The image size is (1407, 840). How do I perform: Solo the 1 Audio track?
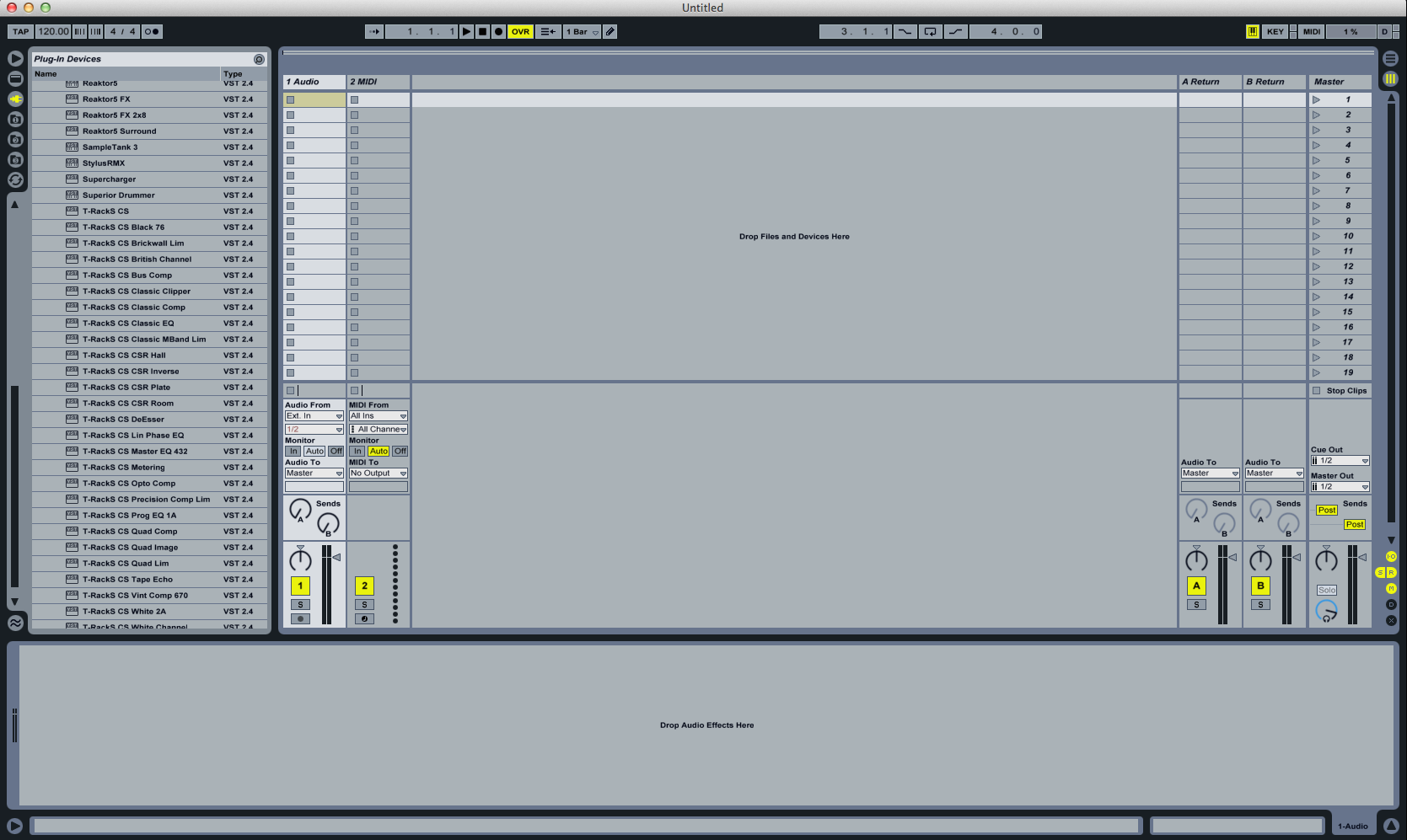pyautogui.click(x=300, y=604)
